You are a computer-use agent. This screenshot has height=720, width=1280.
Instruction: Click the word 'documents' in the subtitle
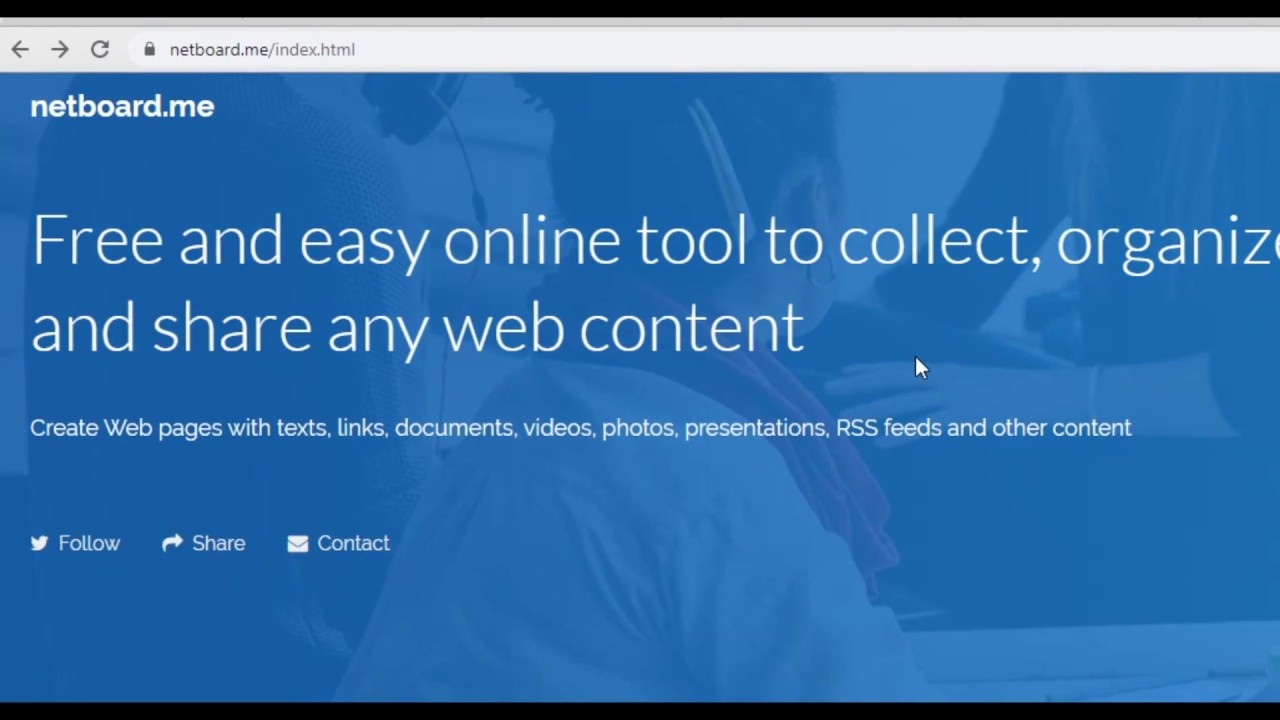pos(454,428)
